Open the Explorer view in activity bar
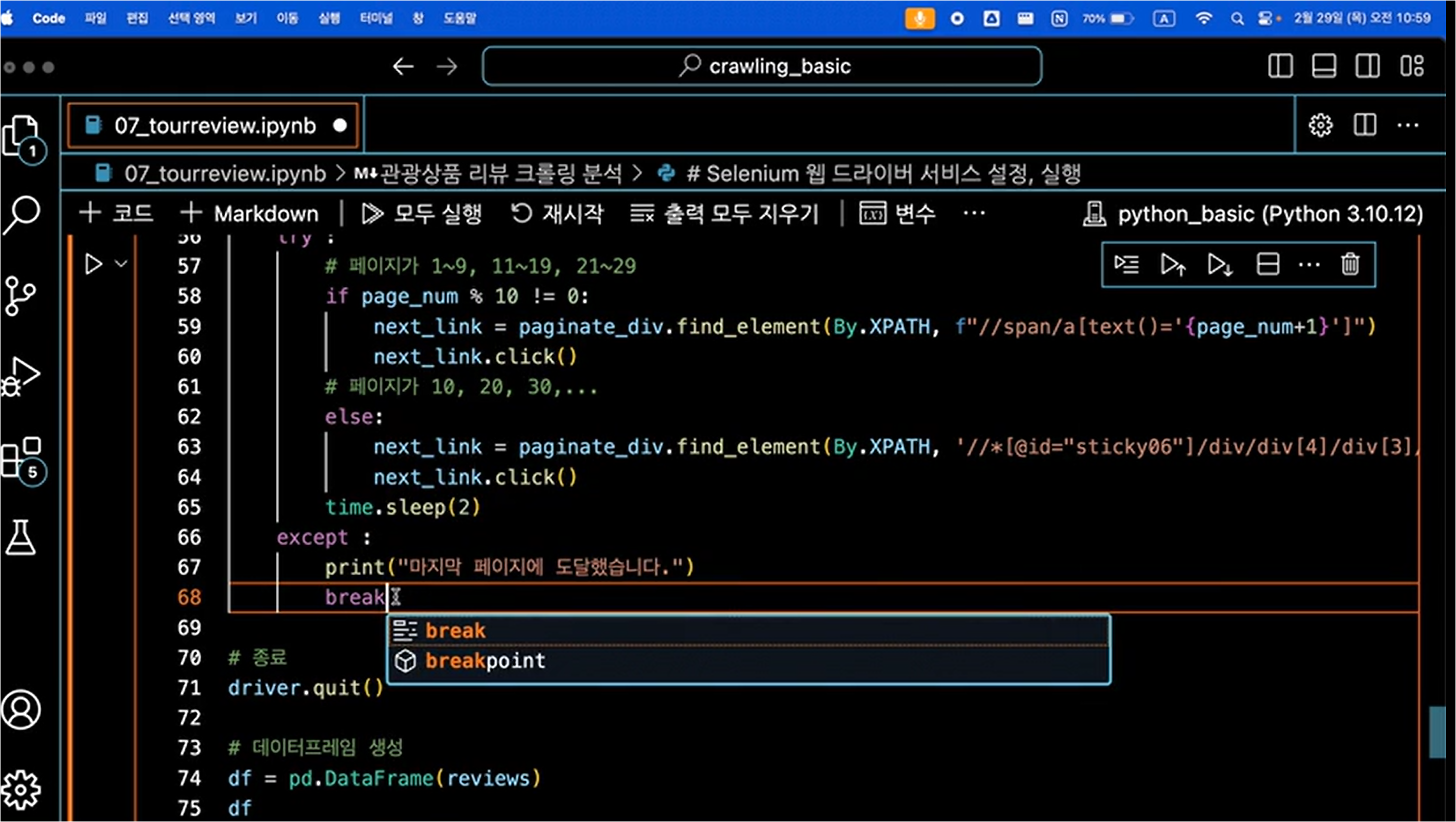 point(22,136)
